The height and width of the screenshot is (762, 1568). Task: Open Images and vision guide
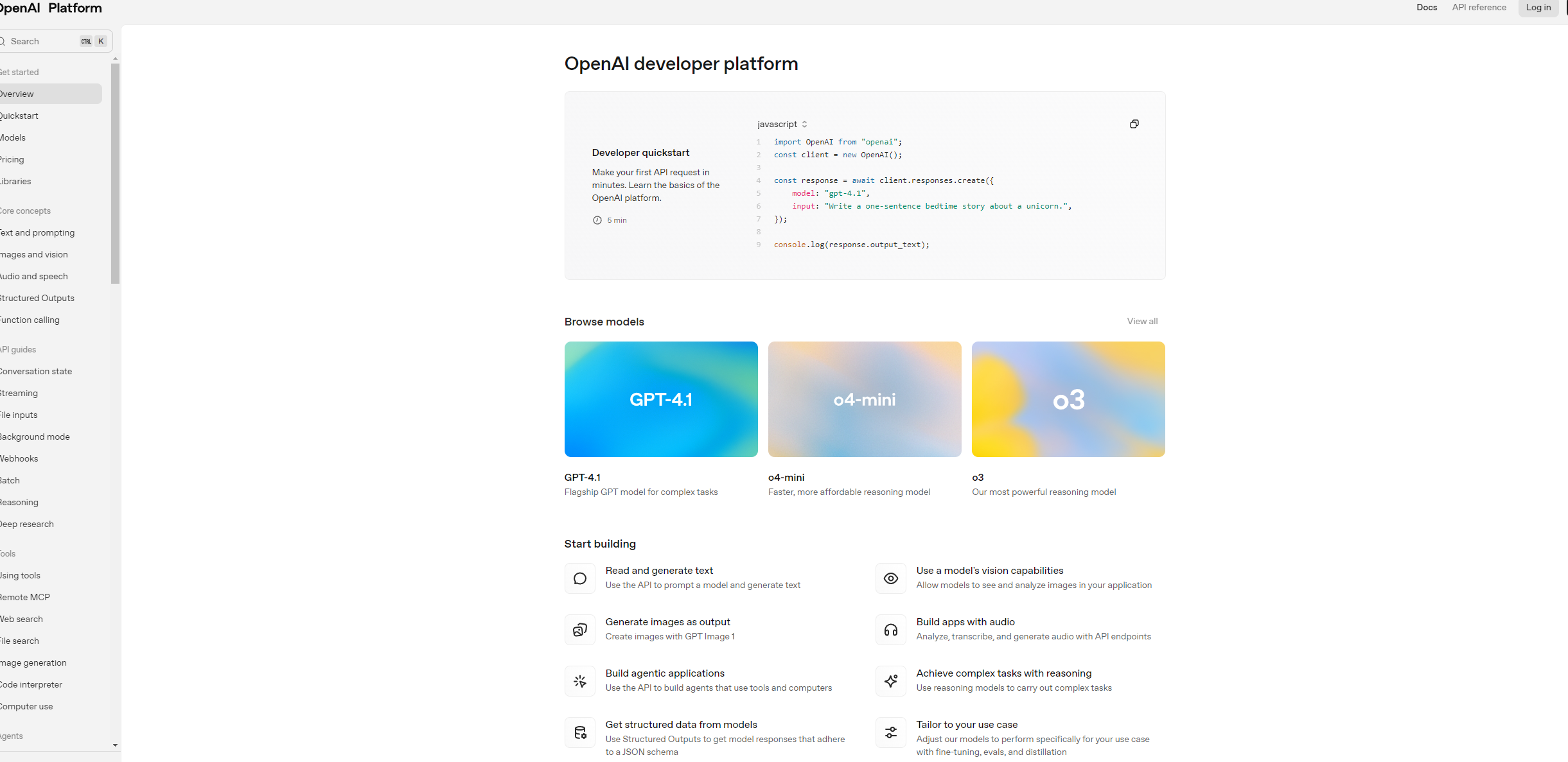pos(50,254)
